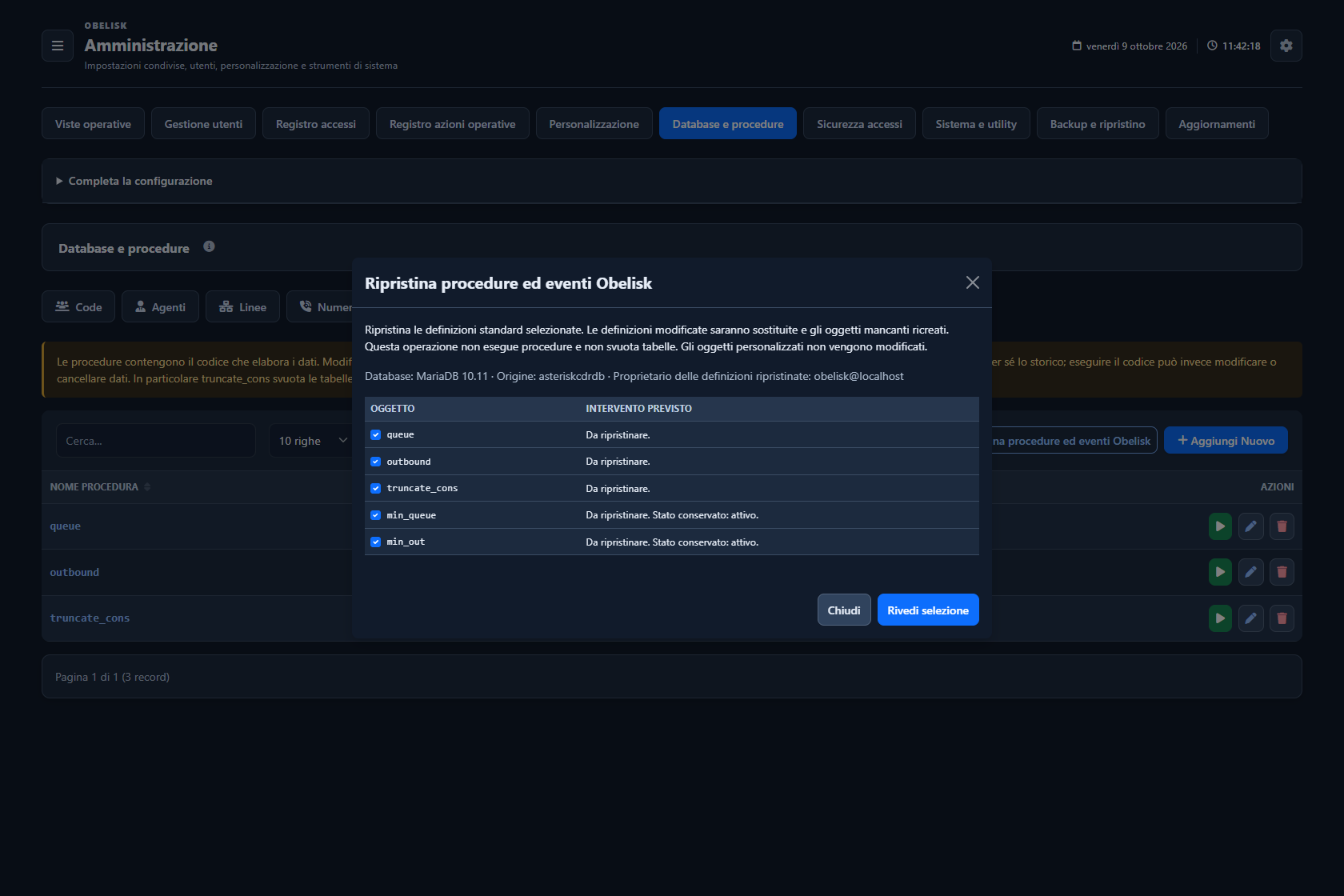Uncheck the truncate_cons checkbox in dialog

[375, 488]
